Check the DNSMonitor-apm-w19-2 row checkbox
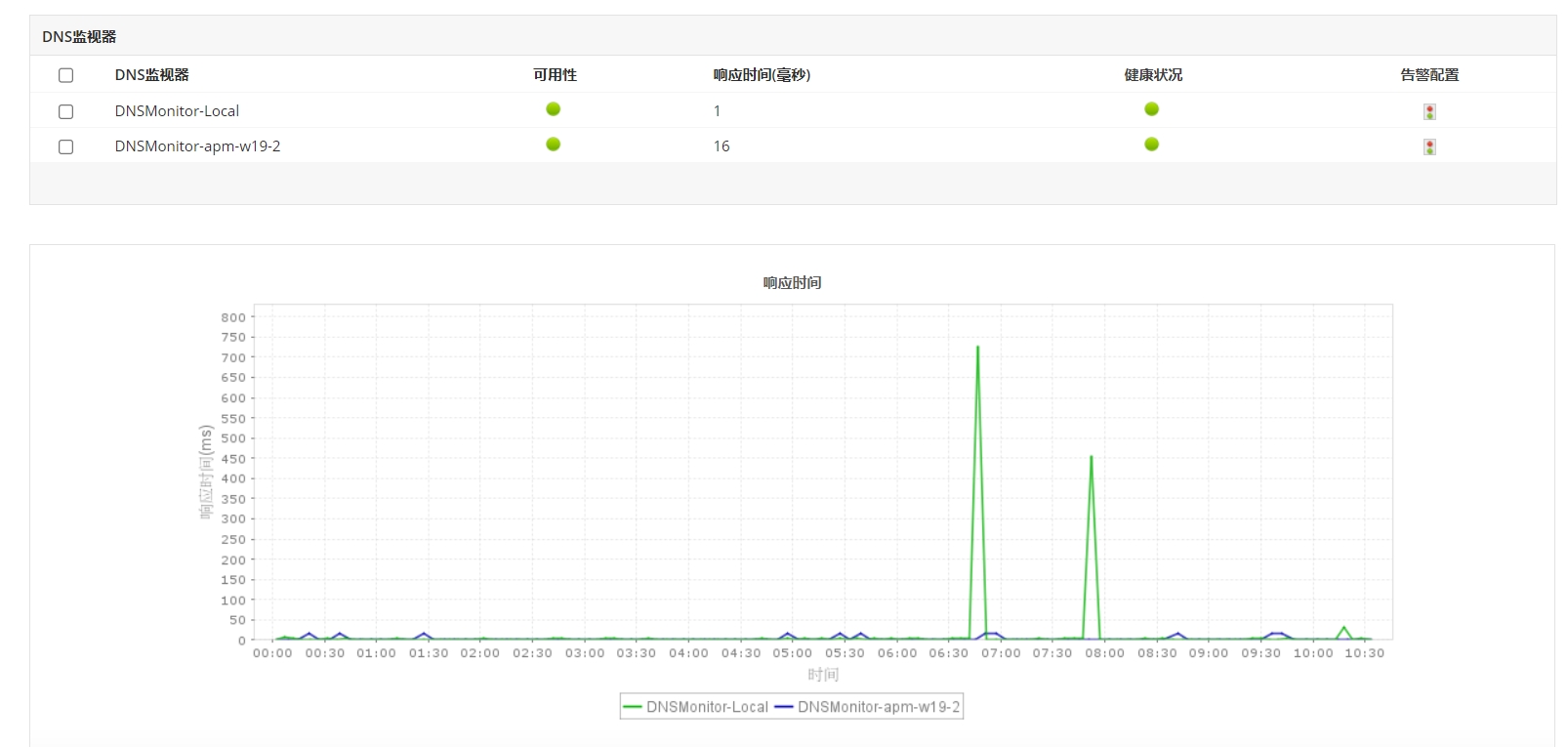This screenshot has width=1568, height=747. 66,146
